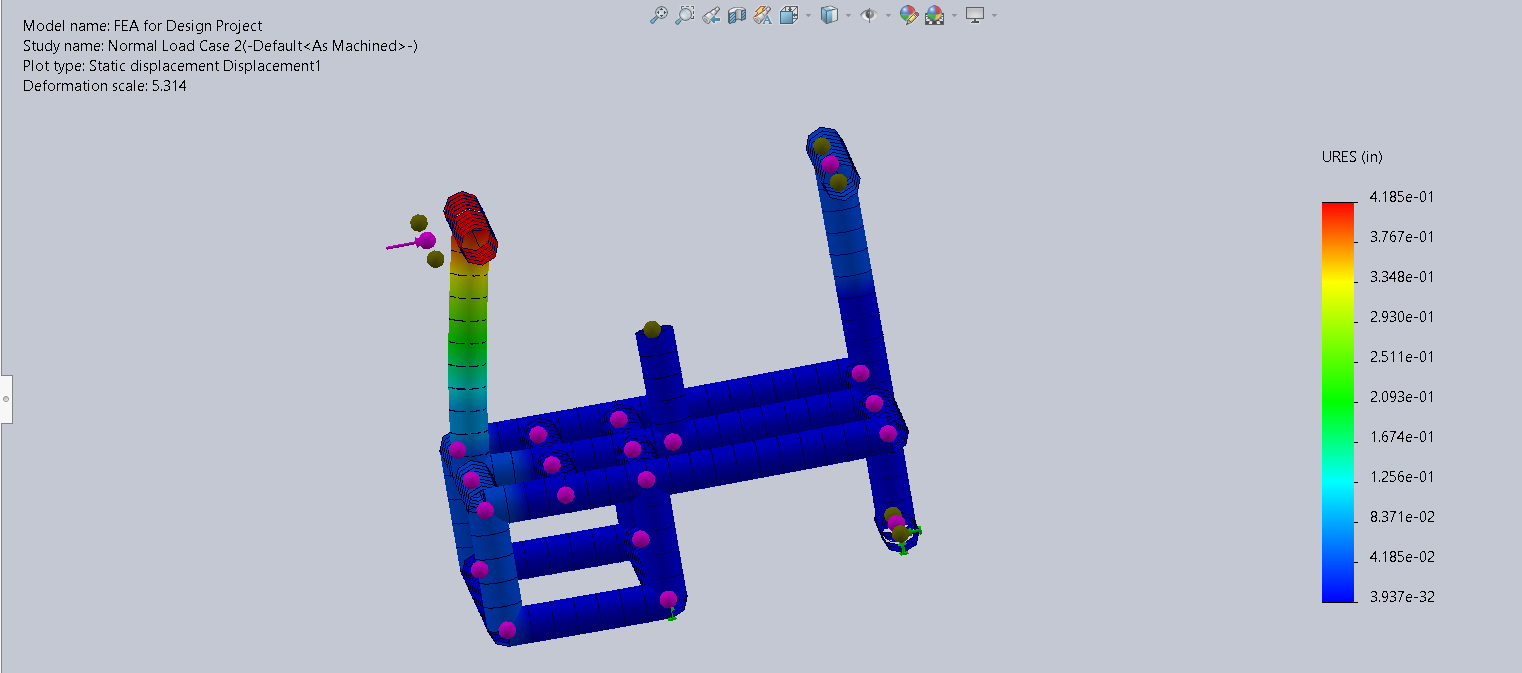The width and height of the screenshot is (1522, 673).
Task: Click the legend value 2.930e-01
Action: click(x=1401, y=317)
